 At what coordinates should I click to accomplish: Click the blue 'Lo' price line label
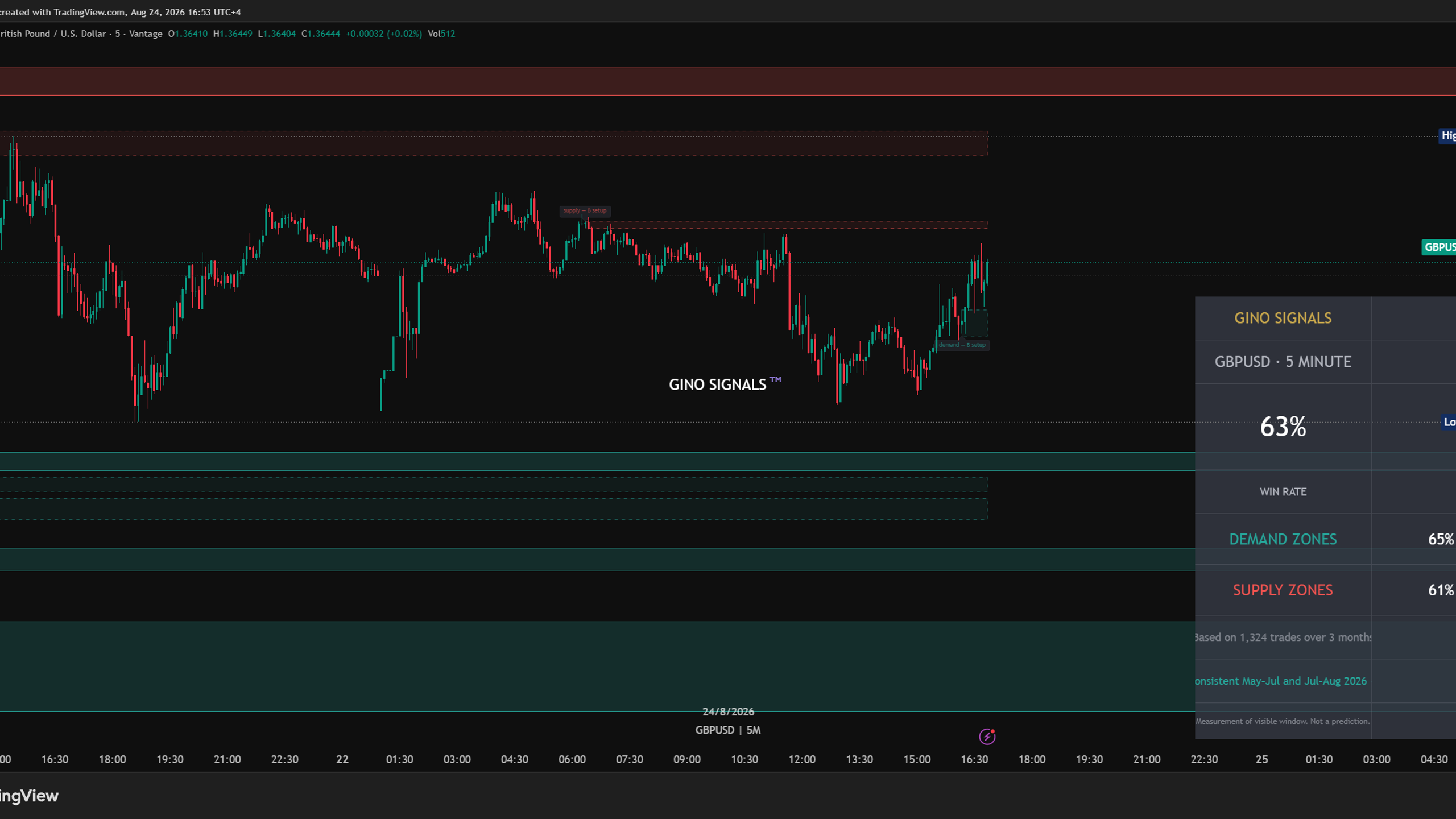tap(1448, 422)
